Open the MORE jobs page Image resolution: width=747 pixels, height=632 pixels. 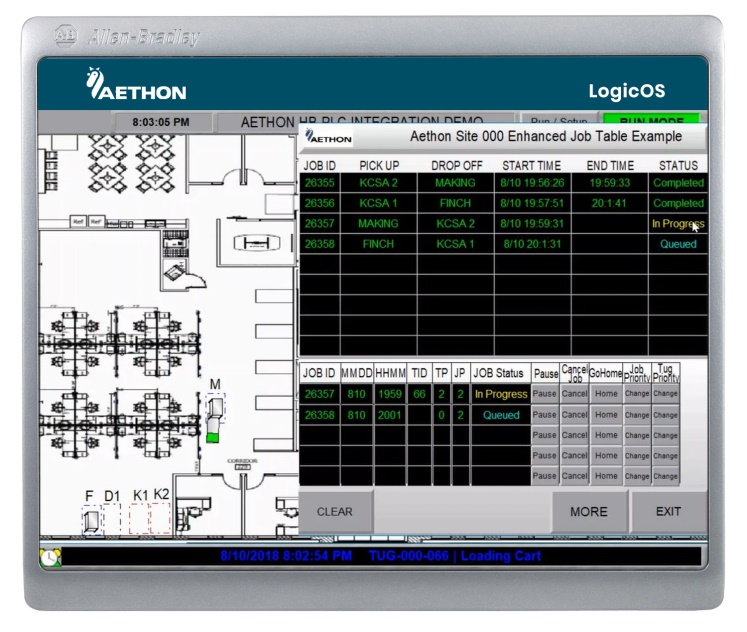[x=589, y=512]
